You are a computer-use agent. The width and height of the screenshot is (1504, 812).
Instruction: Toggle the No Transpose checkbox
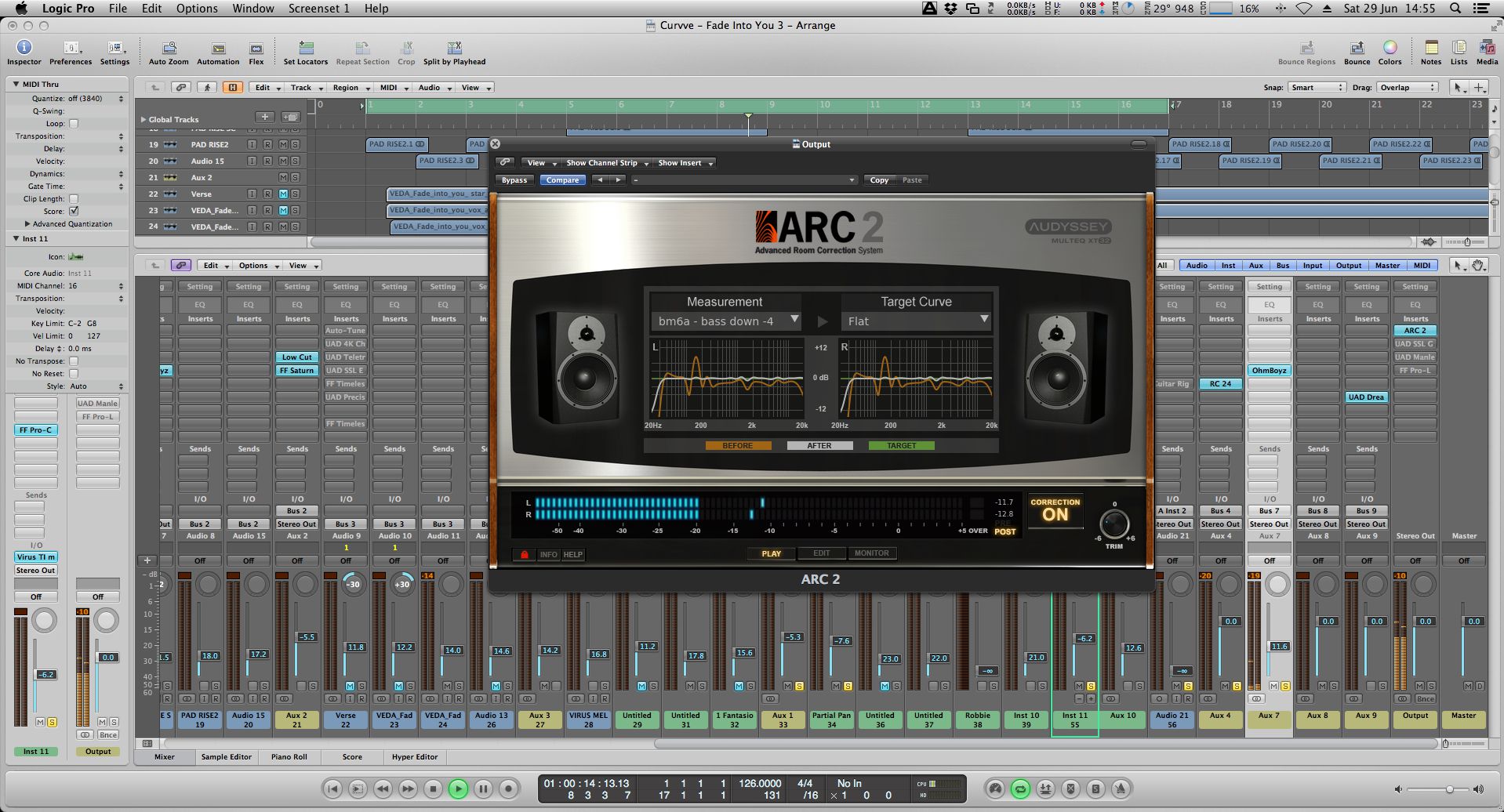[74, 361]
